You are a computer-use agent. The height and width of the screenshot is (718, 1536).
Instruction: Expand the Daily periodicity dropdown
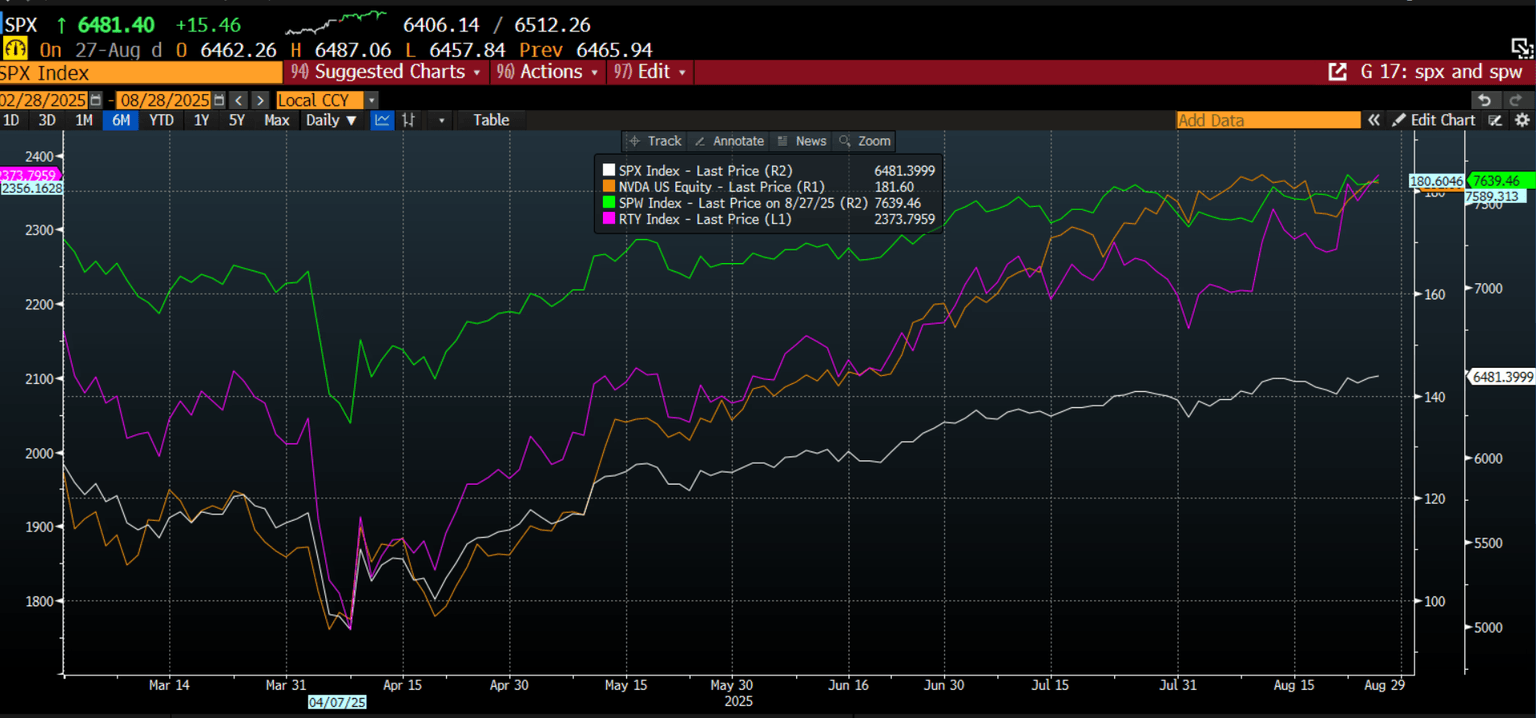coord(331,120)
